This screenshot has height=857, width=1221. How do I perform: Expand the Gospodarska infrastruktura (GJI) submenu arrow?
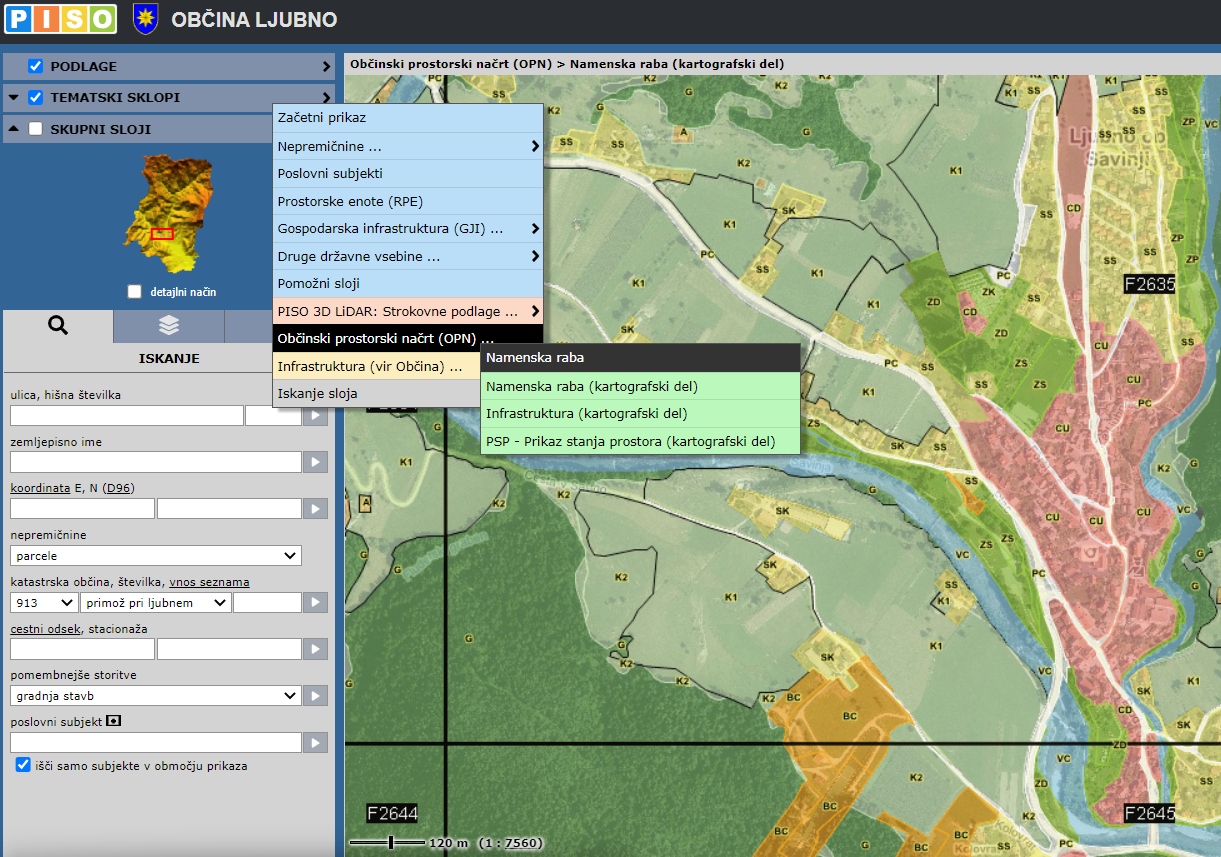(535, 229)
